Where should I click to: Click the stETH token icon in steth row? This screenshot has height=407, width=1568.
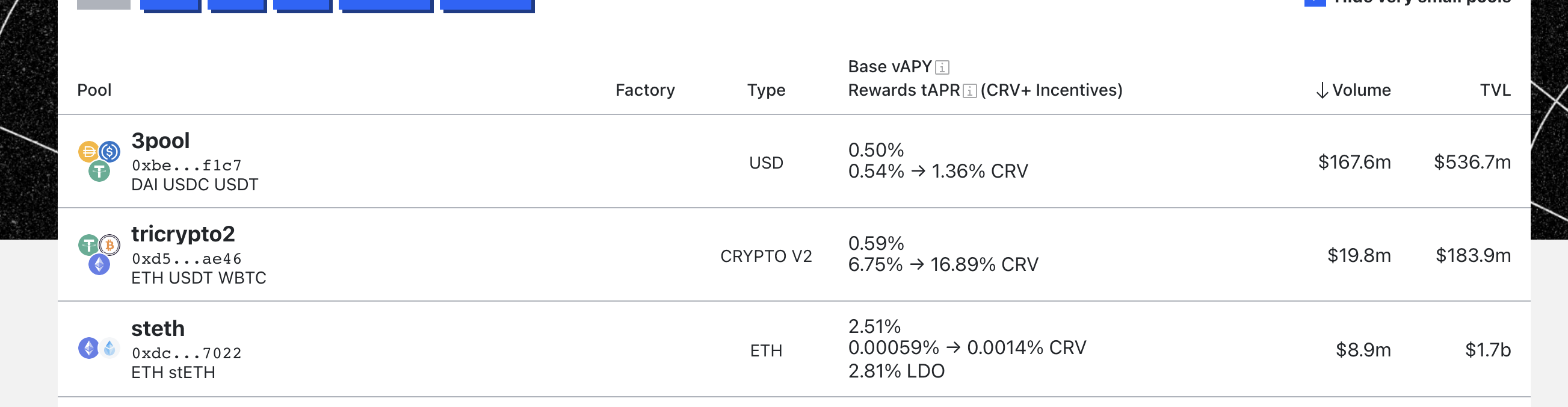point(110,348)
